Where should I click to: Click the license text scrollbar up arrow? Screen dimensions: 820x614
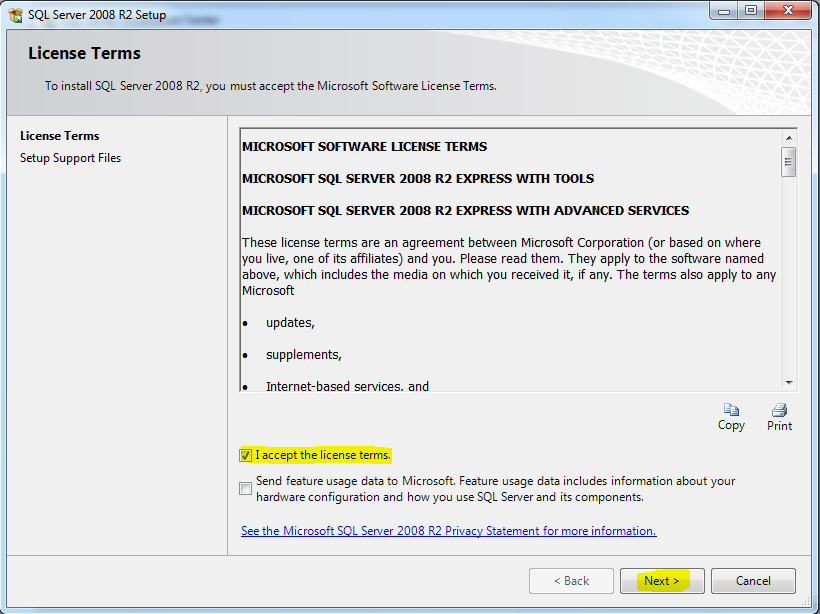pos(789,138)
